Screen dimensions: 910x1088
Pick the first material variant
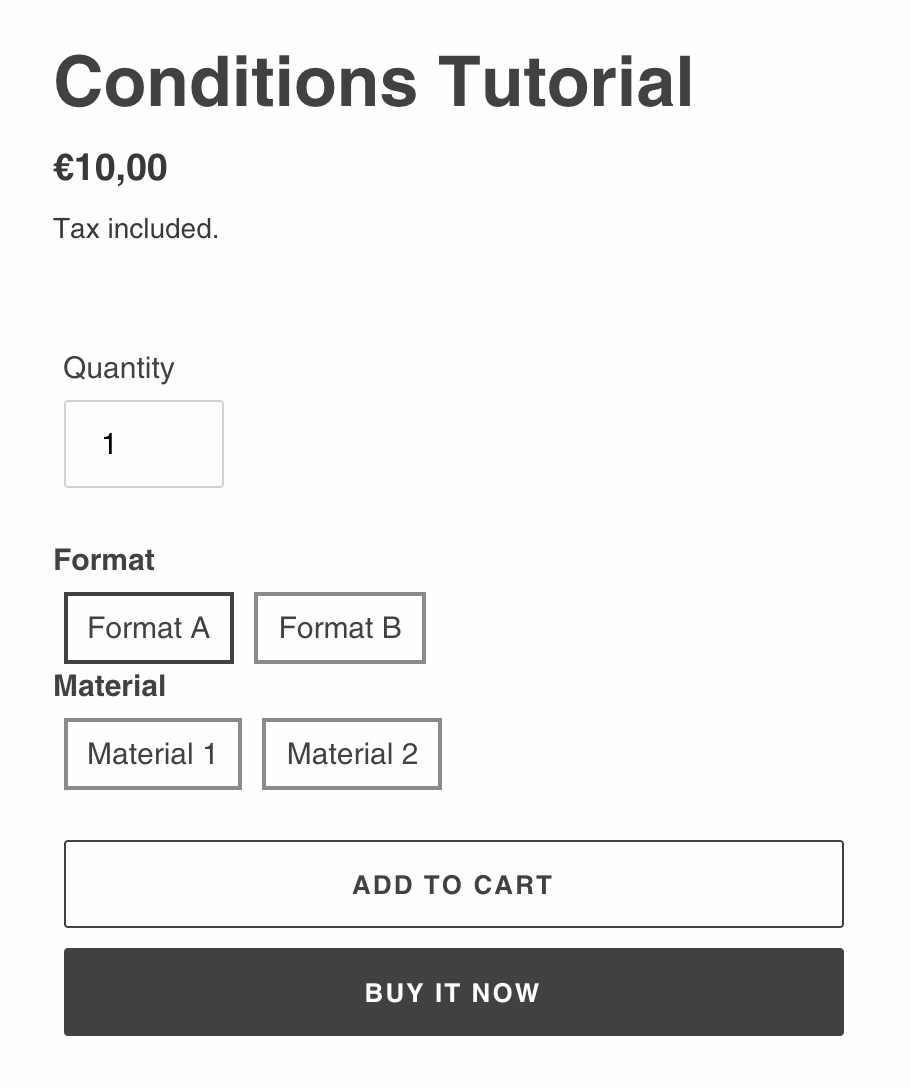point(152,754)
